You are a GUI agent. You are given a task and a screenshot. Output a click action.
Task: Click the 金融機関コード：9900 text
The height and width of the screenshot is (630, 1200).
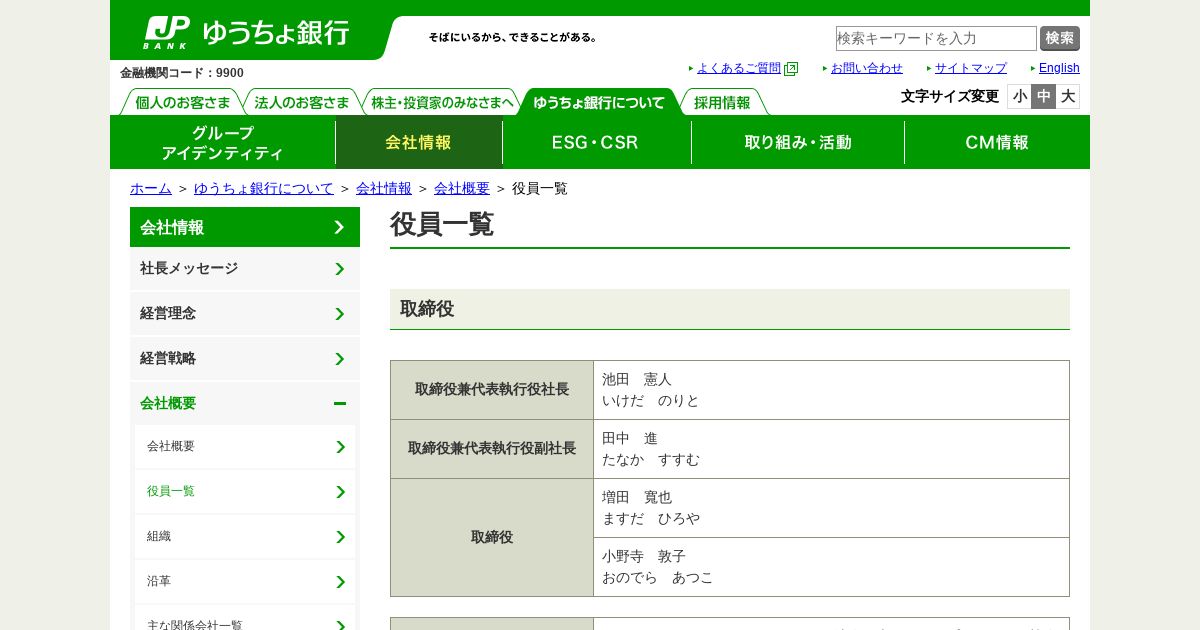click(x=182, y=73)
